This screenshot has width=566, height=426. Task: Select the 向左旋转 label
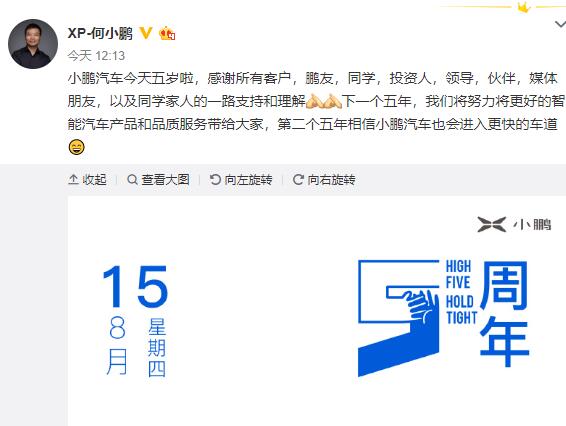(248, 179)
